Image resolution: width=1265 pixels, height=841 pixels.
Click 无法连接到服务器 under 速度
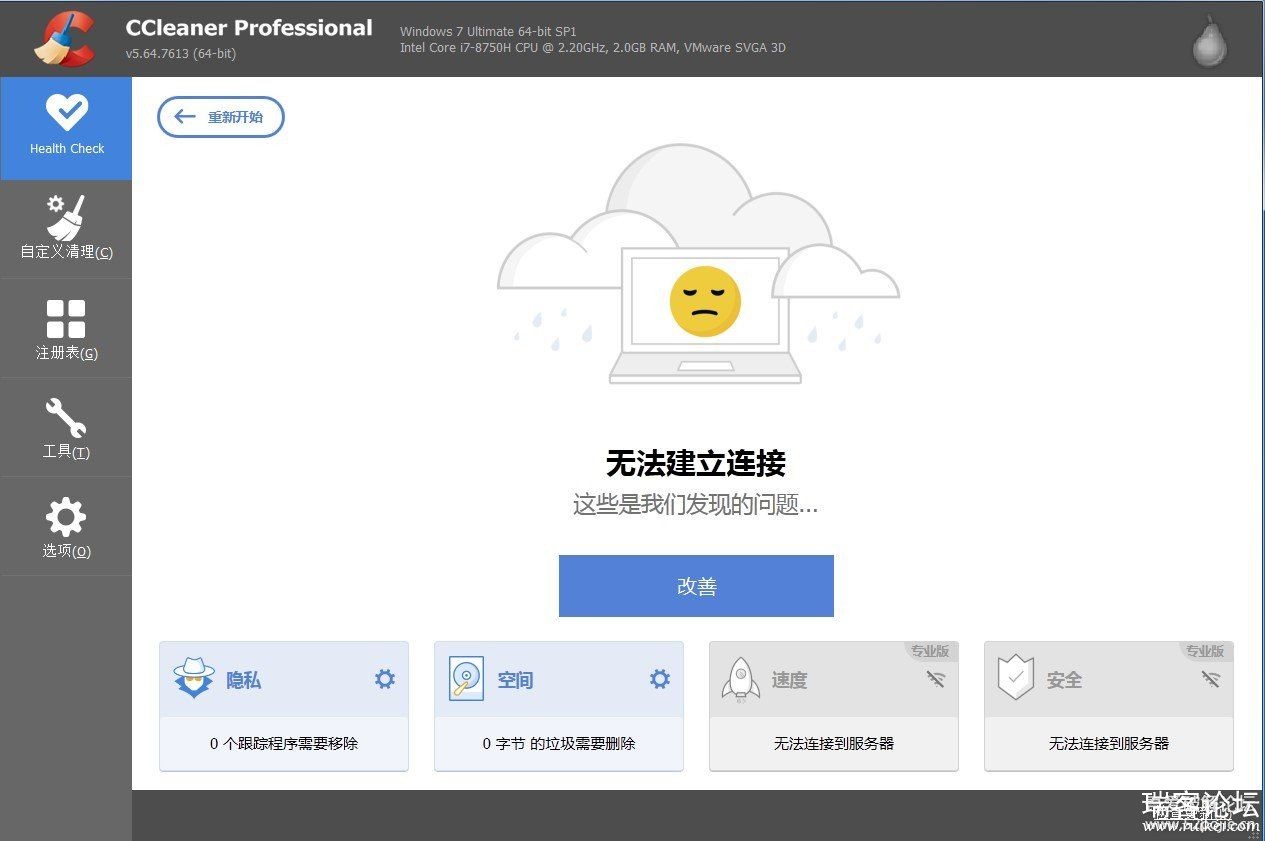pos(834,744)
